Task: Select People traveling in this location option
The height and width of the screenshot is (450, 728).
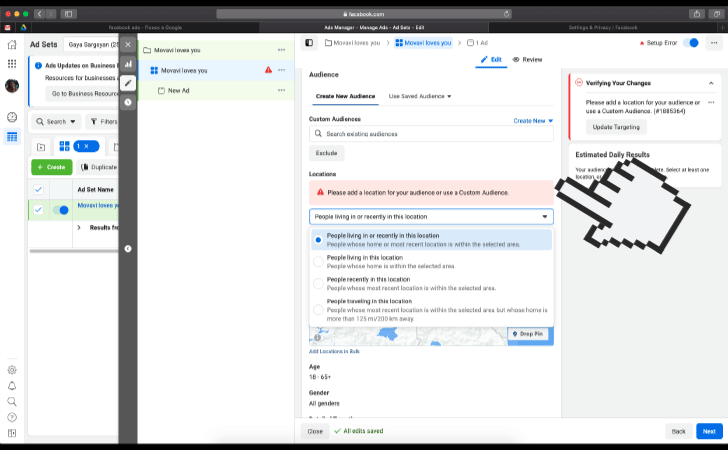Action: [x=431, y=310]
